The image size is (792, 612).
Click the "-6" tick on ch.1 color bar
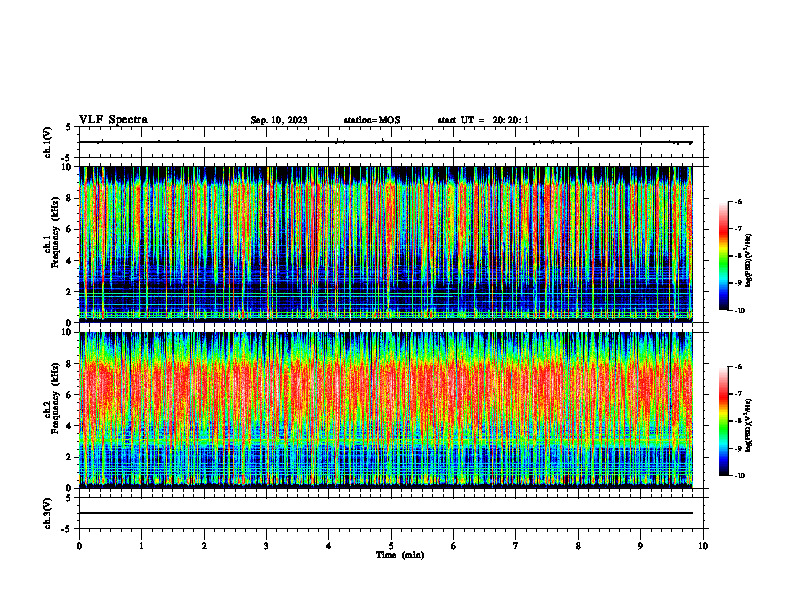pyautogui.click(x=739, y=201)
